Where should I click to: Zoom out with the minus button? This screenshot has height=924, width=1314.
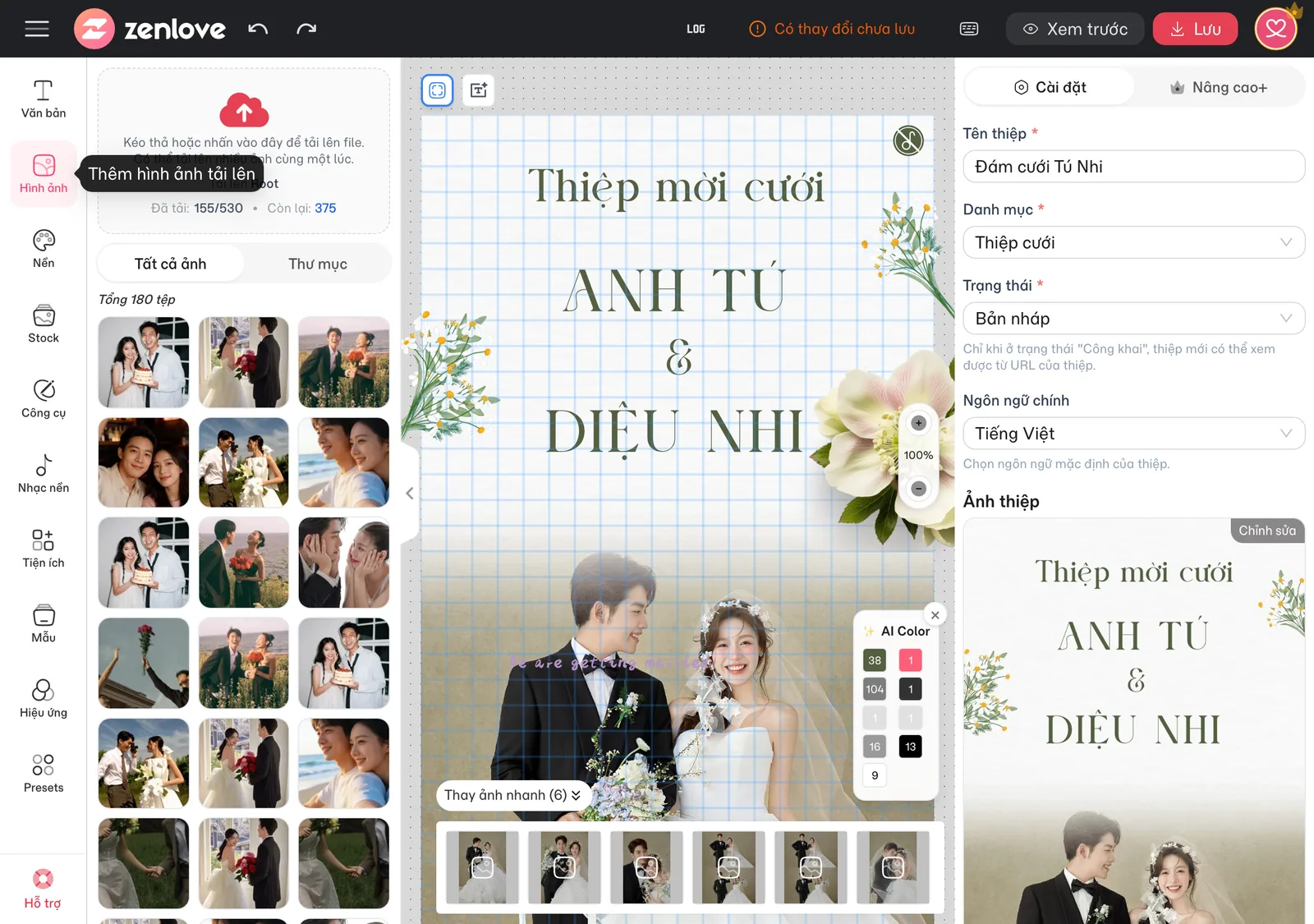918,489
